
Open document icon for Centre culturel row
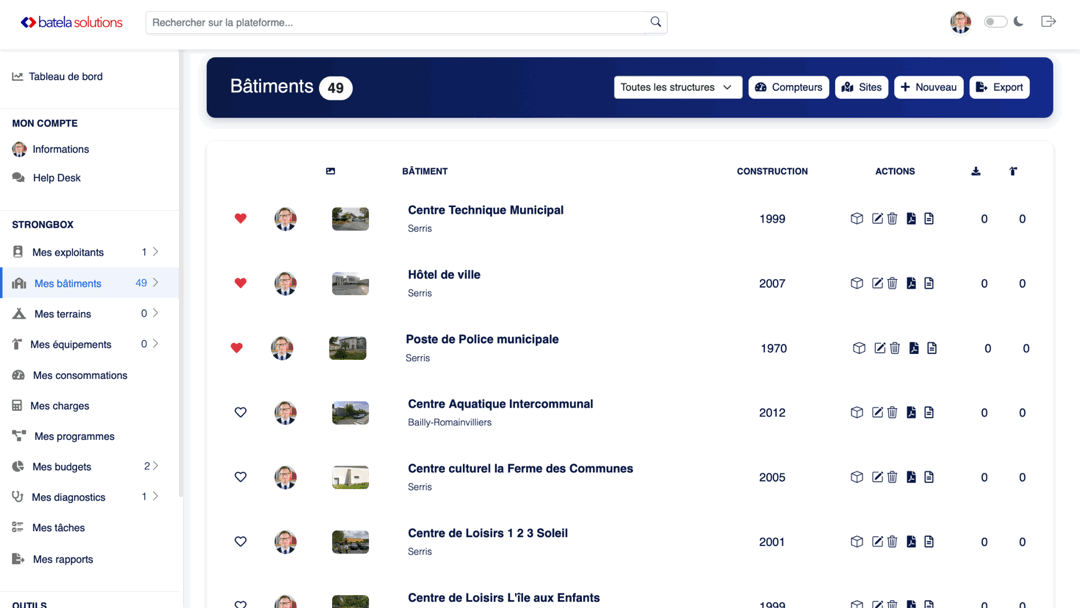(929, 478)
